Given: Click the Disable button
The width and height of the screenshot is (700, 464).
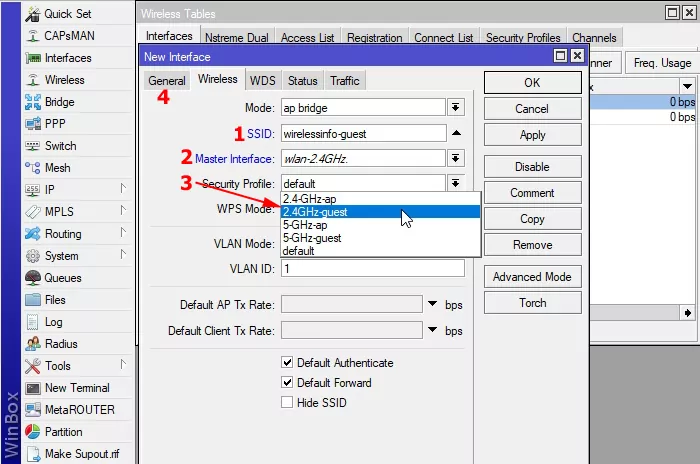Looking at the screenshot, I should pyautogui.click(x=533, y=167).
